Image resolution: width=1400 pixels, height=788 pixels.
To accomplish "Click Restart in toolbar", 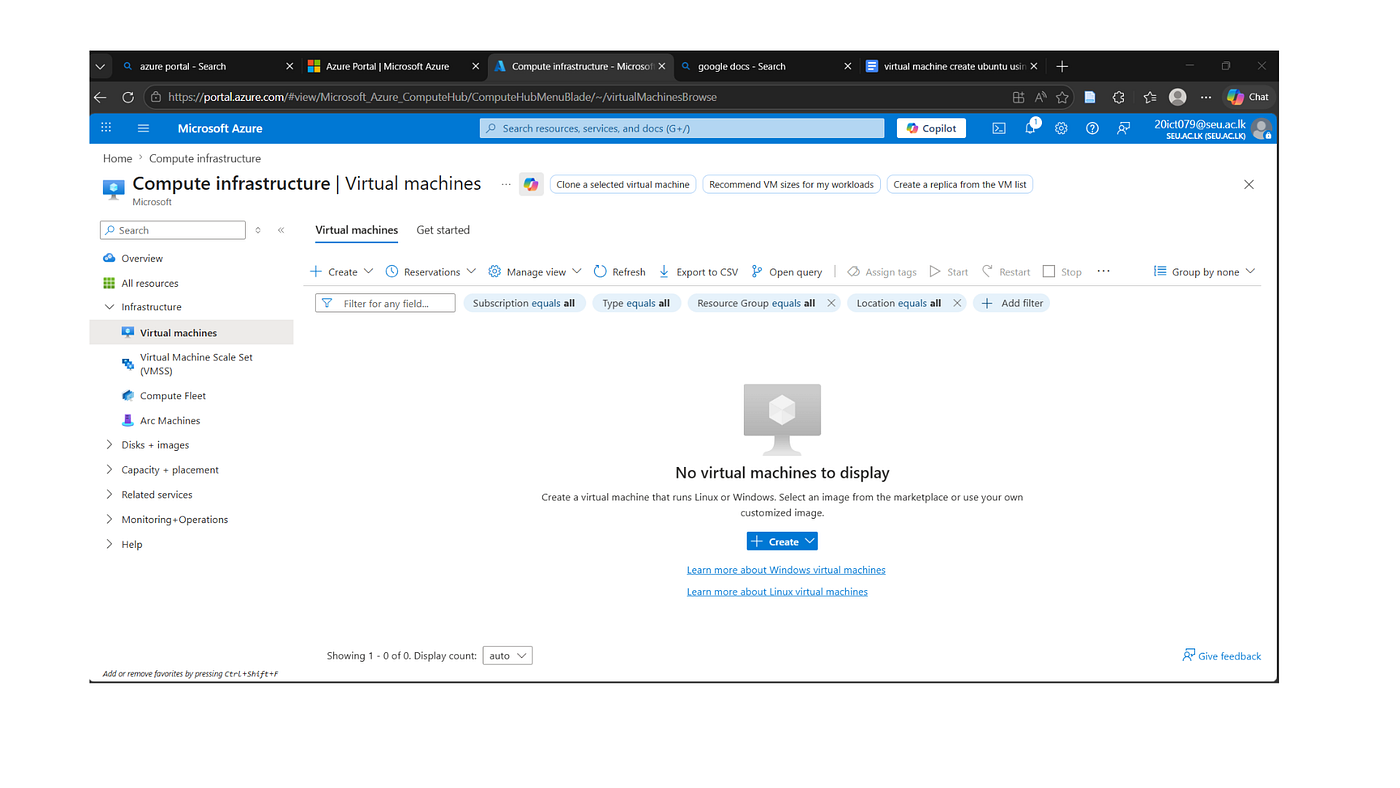I will (1006, 272).
